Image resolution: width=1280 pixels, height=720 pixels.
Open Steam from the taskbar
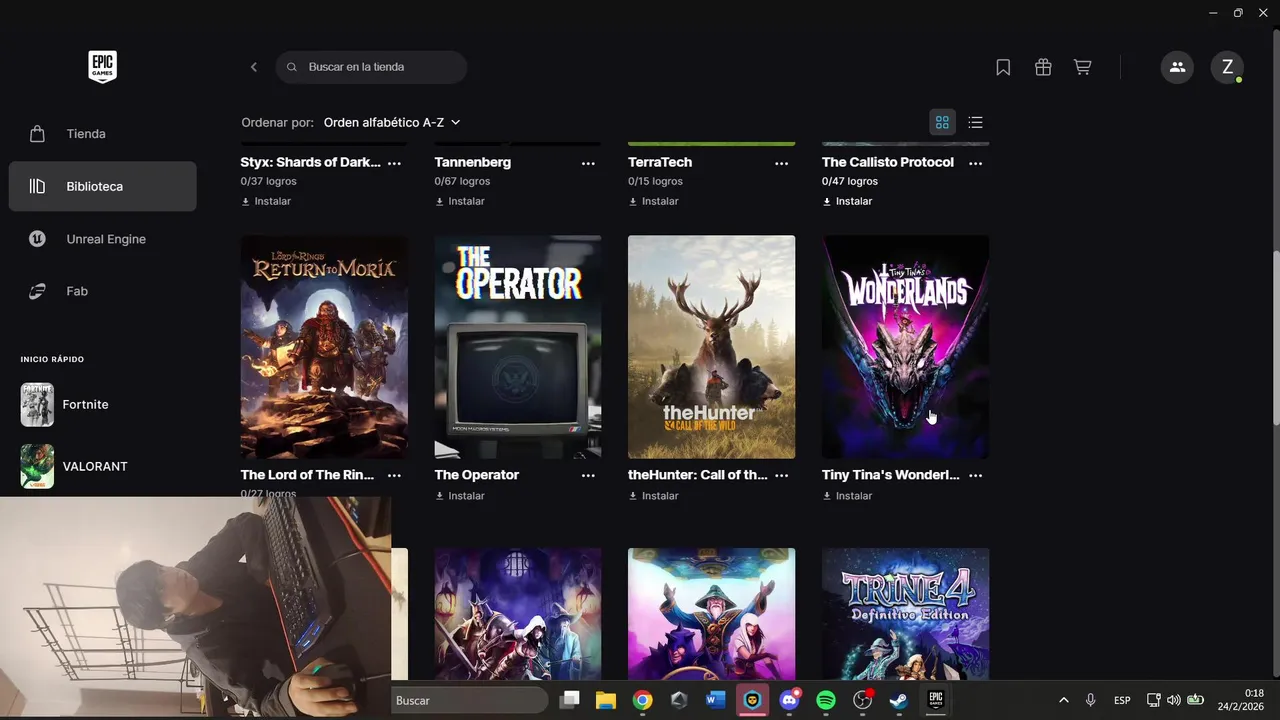point(899,700)
